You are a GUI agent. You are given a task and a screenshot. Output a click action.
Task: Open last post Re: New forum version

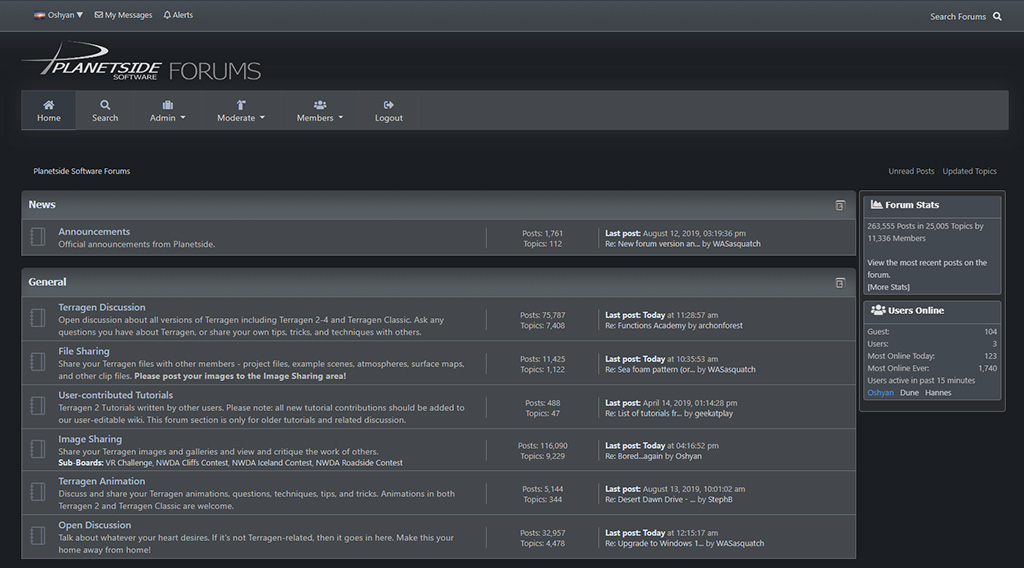(652, 244)
